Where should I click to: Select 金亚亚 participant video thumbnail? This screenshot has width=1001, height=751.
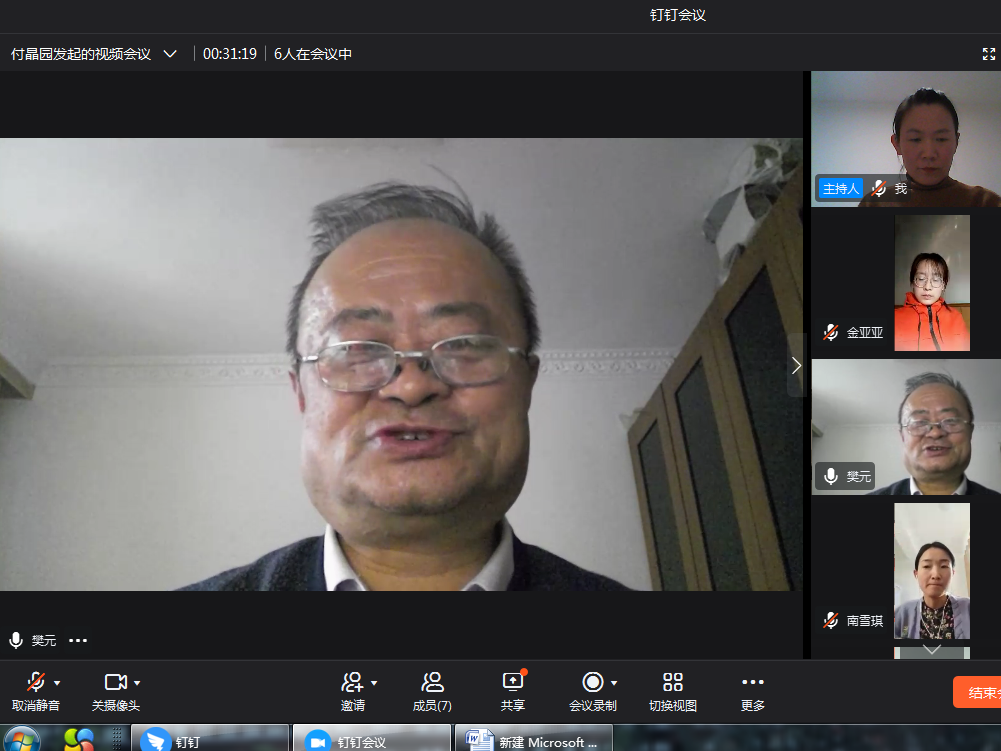tap(931, 283)
